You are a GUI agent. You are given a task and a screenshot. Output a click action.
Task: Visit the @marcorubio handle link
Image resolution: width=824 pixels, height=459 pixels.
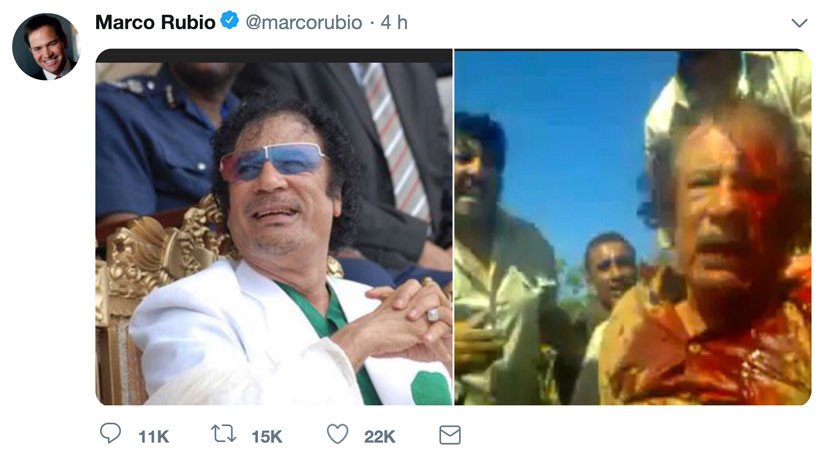tap(304, 23)
